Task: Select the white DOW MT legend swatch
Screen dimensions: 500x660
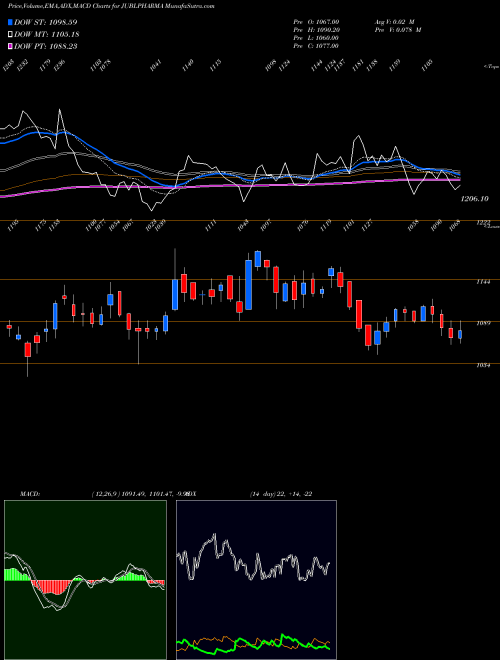Action: 10,35
